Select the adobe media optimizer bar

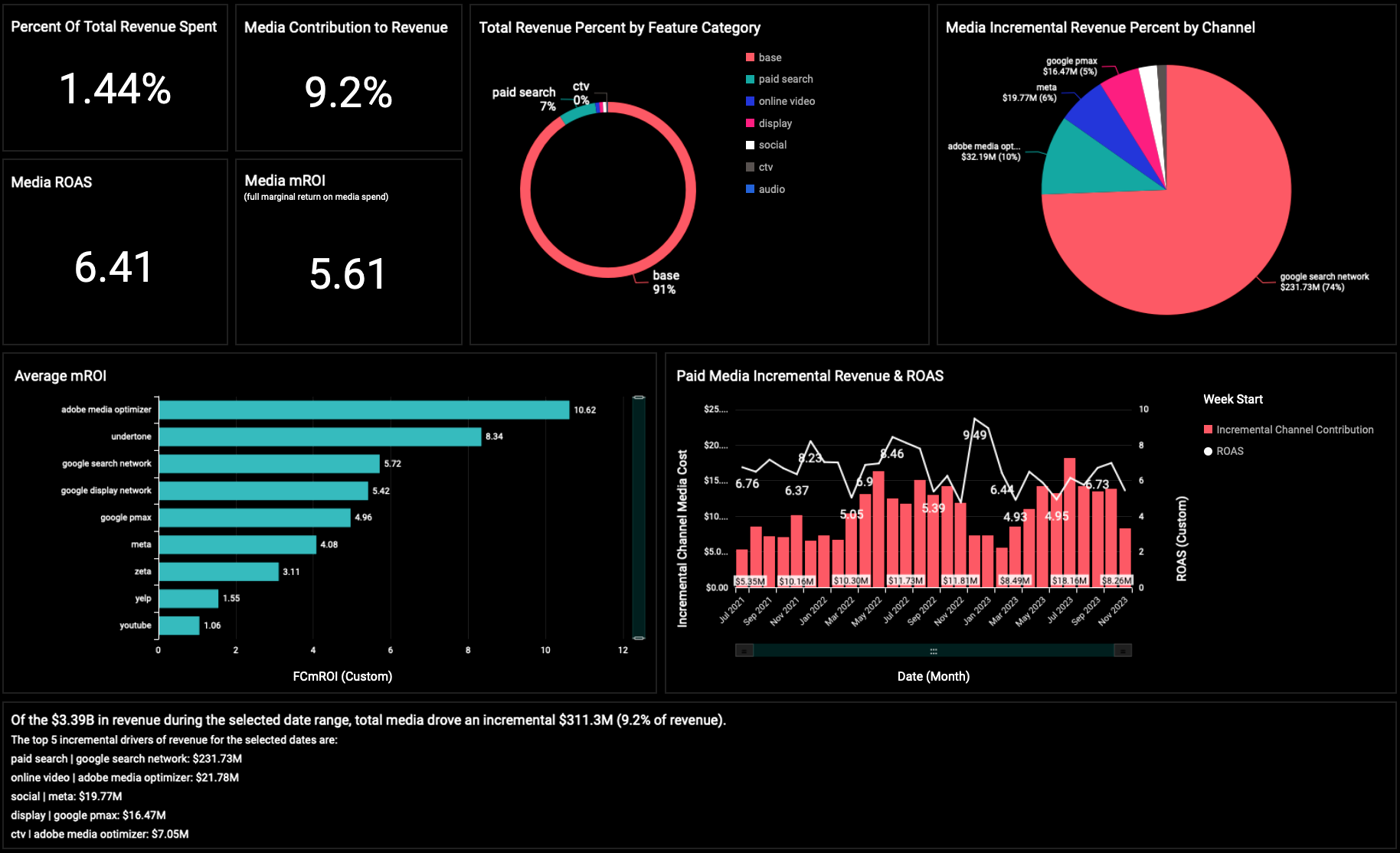coord(364,410)
